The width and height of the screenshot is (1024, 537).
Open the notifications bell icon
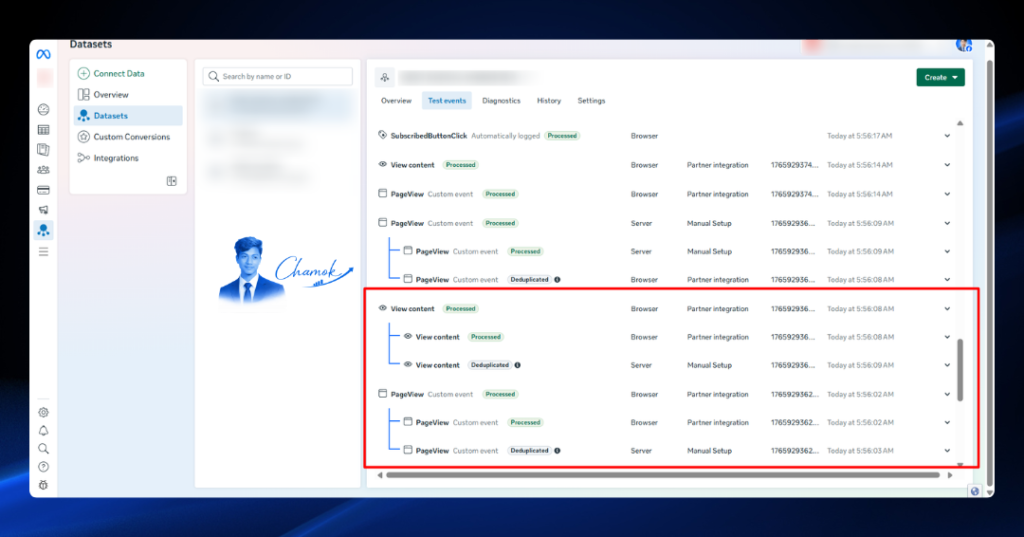pos(43,431)
